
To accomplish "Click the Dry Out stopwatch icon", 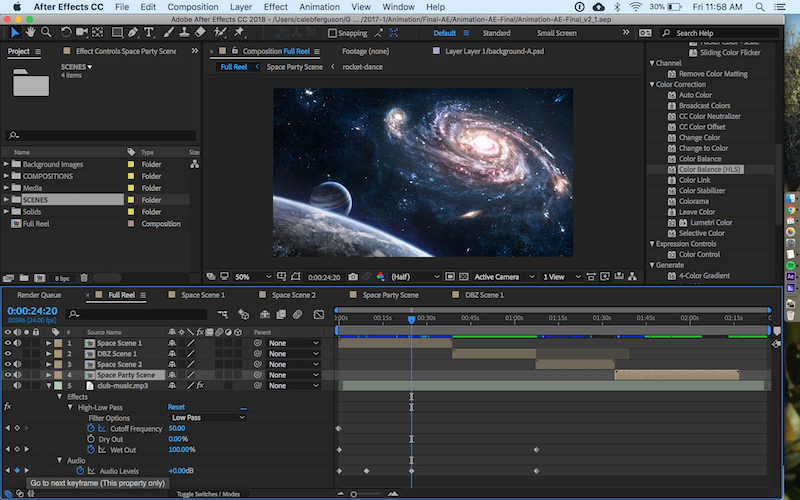I will click(91, 439).
